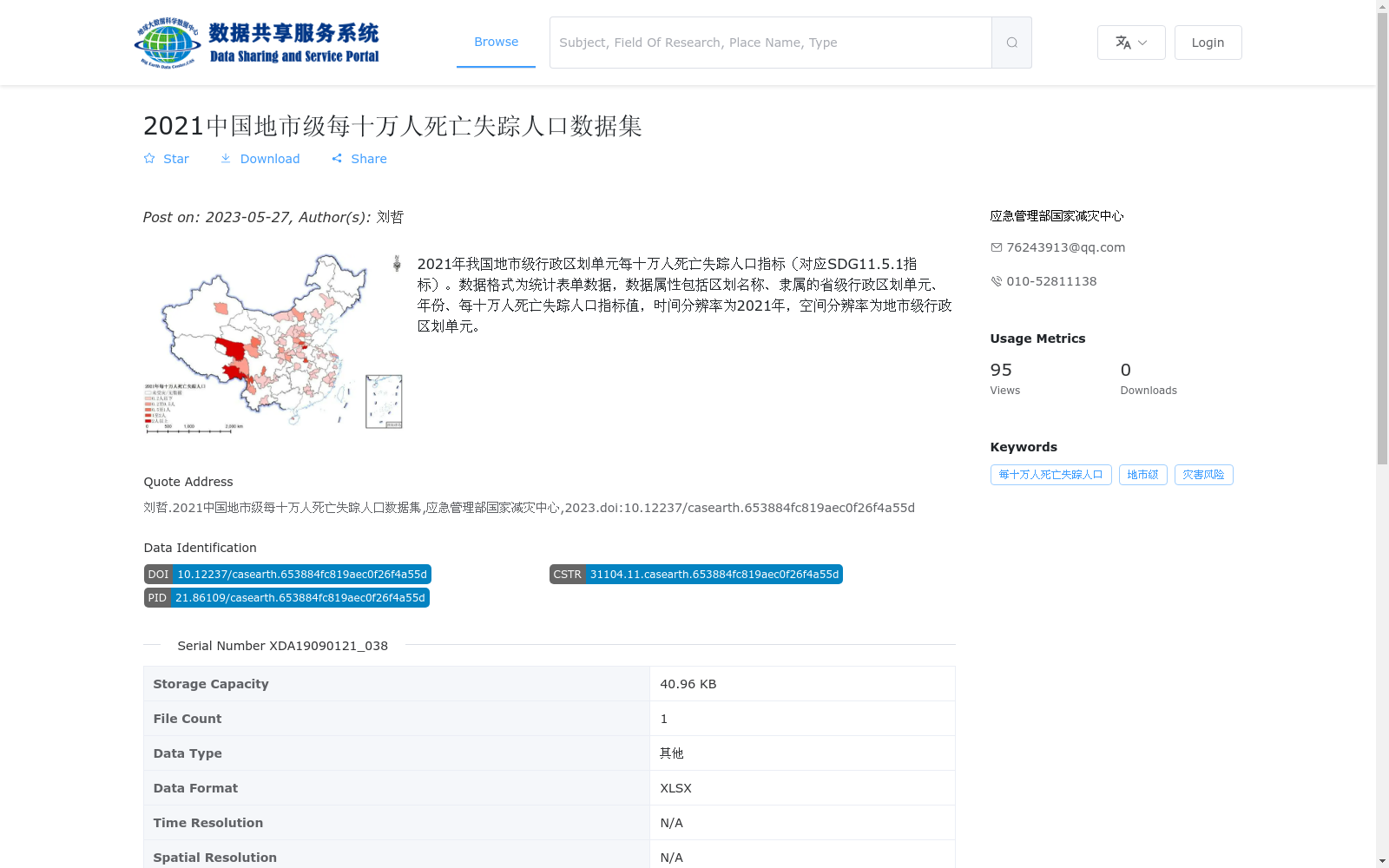Click the phone icon beside 010-52811138
This screenshot has height=868, width=1389.
[x=996, y=281]
